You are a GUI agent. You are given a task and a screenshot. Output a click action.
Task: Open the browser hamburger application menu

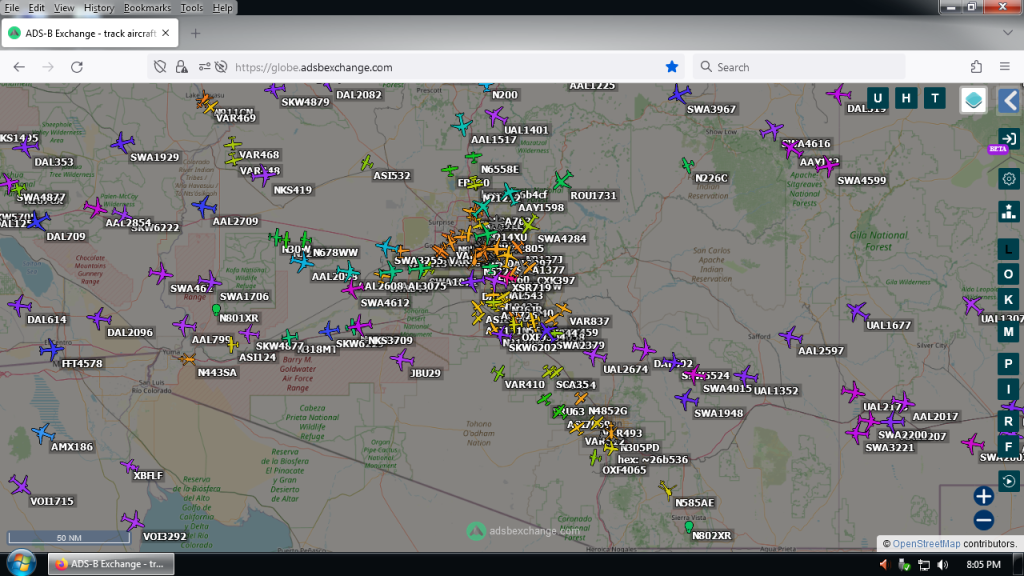(1005, 67)
